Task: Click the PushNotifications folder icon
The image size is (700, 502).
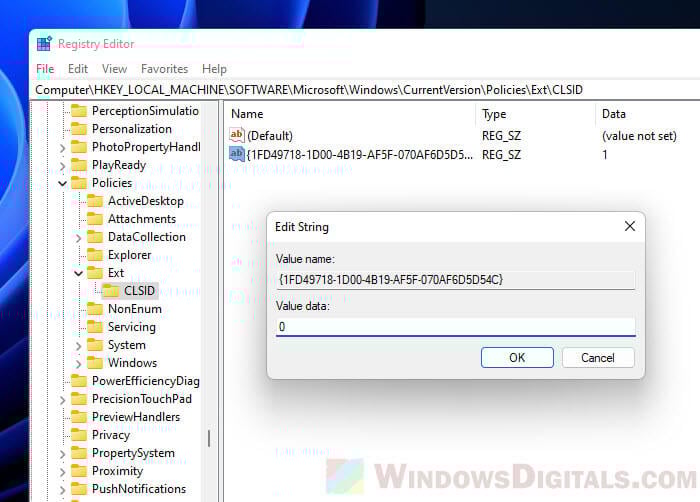Action: (79, 489)
